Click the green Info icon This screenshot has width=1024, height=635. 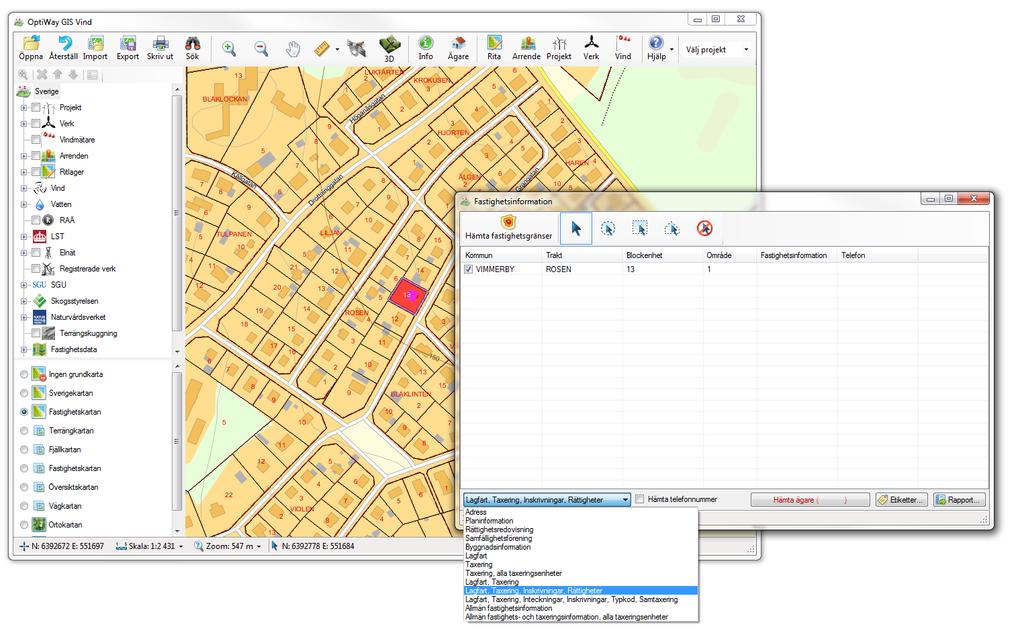[x=426, y=43]
